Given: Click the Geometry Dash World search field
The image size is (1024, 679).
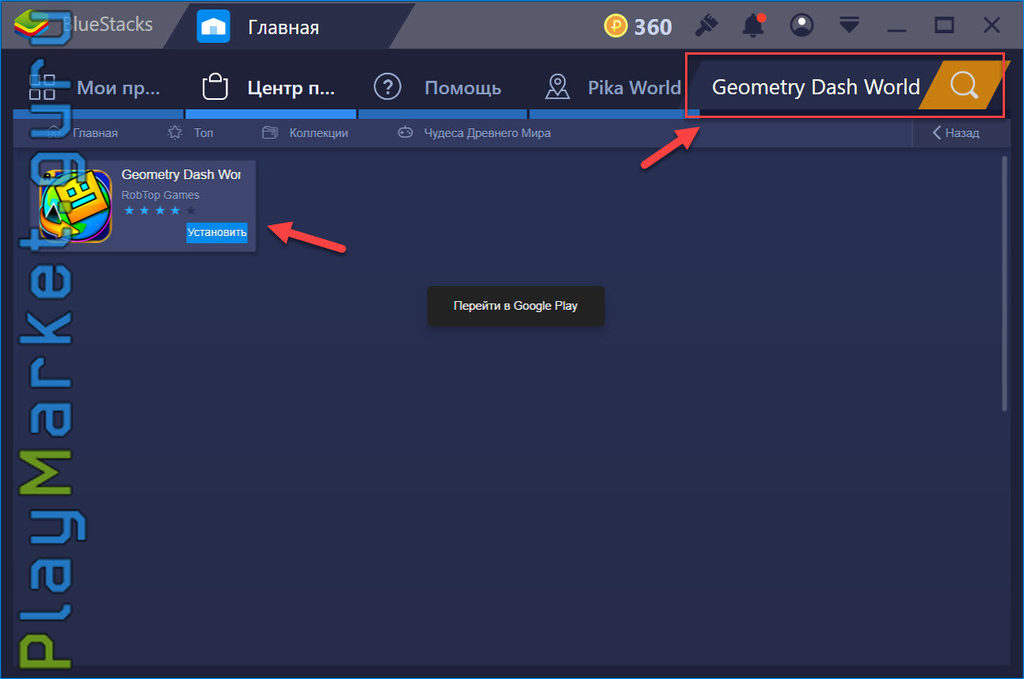Looking at the screenshot, I should (815, 87).
